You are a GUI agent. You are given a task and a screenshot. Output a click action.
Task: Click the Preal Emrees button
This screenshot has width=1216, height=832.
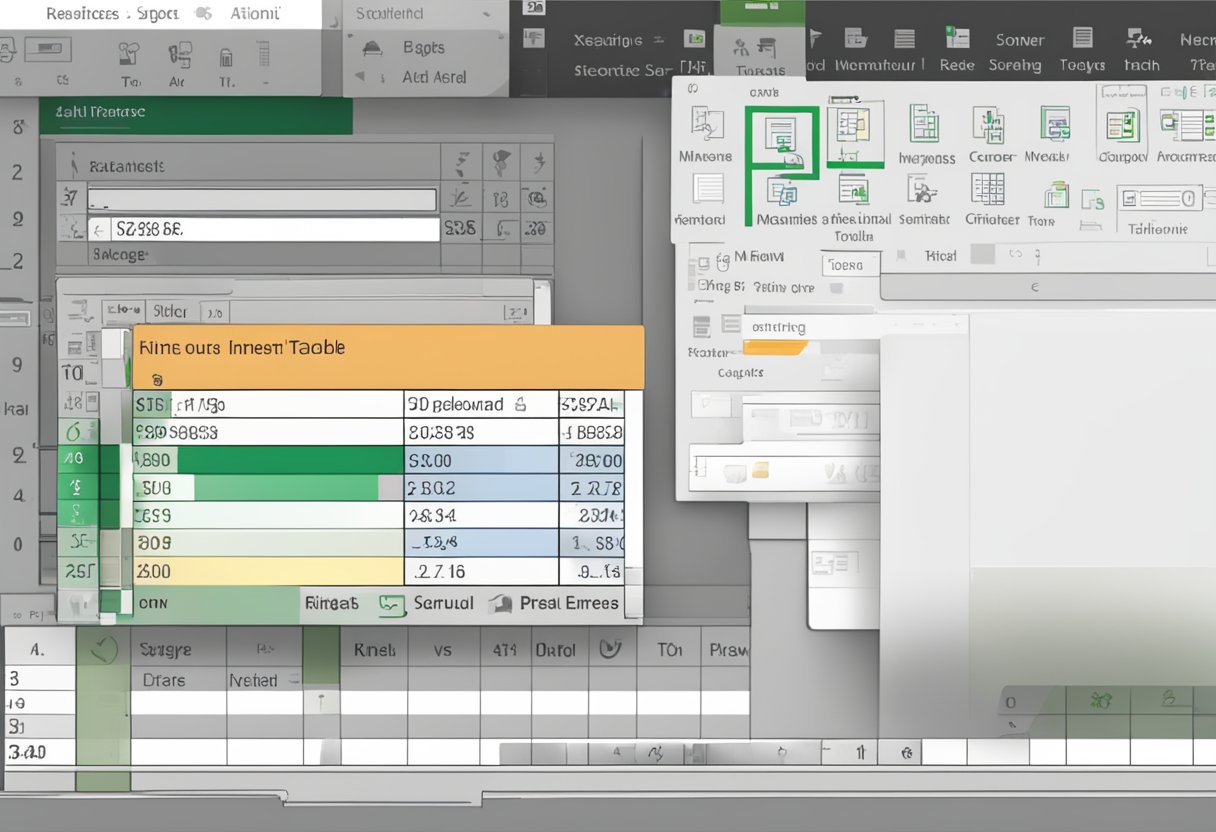[567, 604]
